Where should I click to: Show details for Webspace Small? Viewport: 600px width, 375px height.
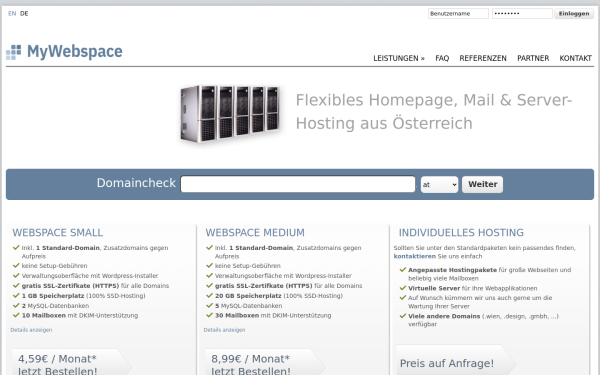click(x=31, y=330)
